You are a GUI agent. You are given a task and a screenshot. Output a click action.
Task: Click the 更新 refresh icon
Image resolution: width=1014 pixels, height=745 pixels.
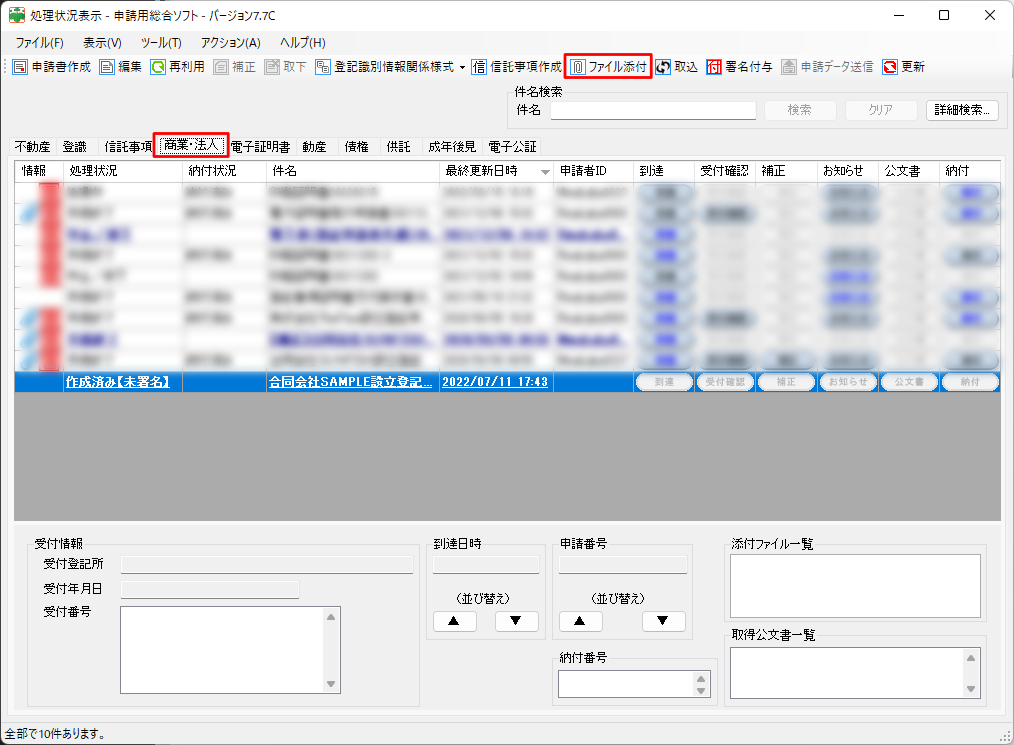pos(890,67)
